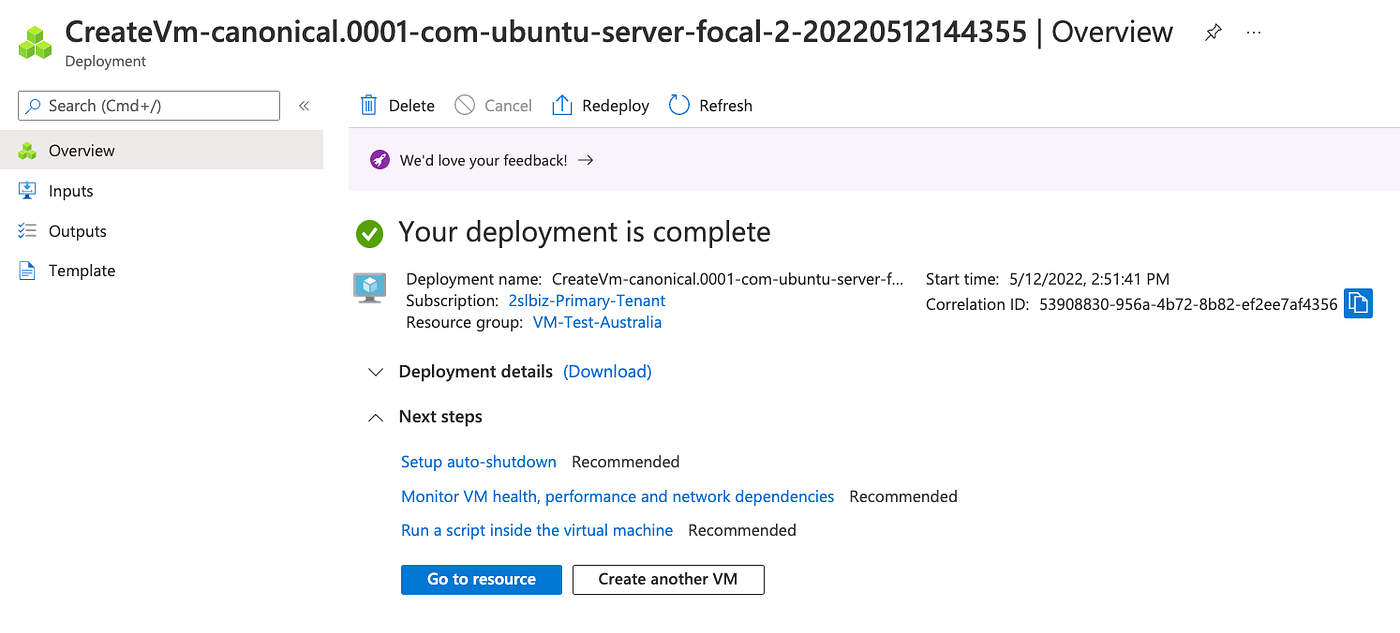The height and width of the screenshot is (633, 1400).
Task: Click Create another VM button
Action: [x=668, y=579]
